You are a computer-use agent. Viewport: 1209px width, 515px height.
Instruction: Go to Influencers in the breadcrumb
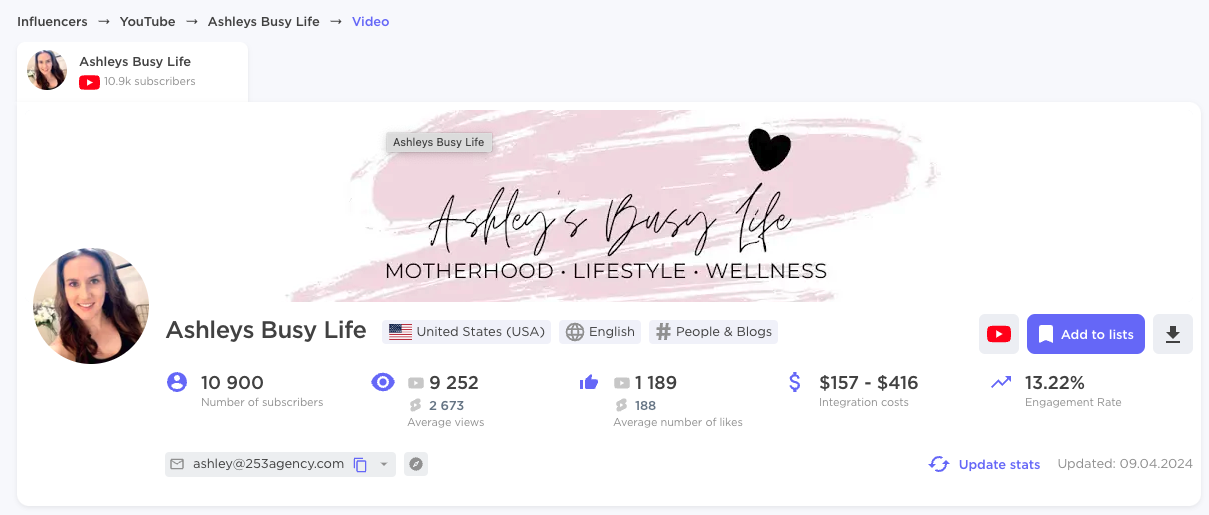point(52,21)
